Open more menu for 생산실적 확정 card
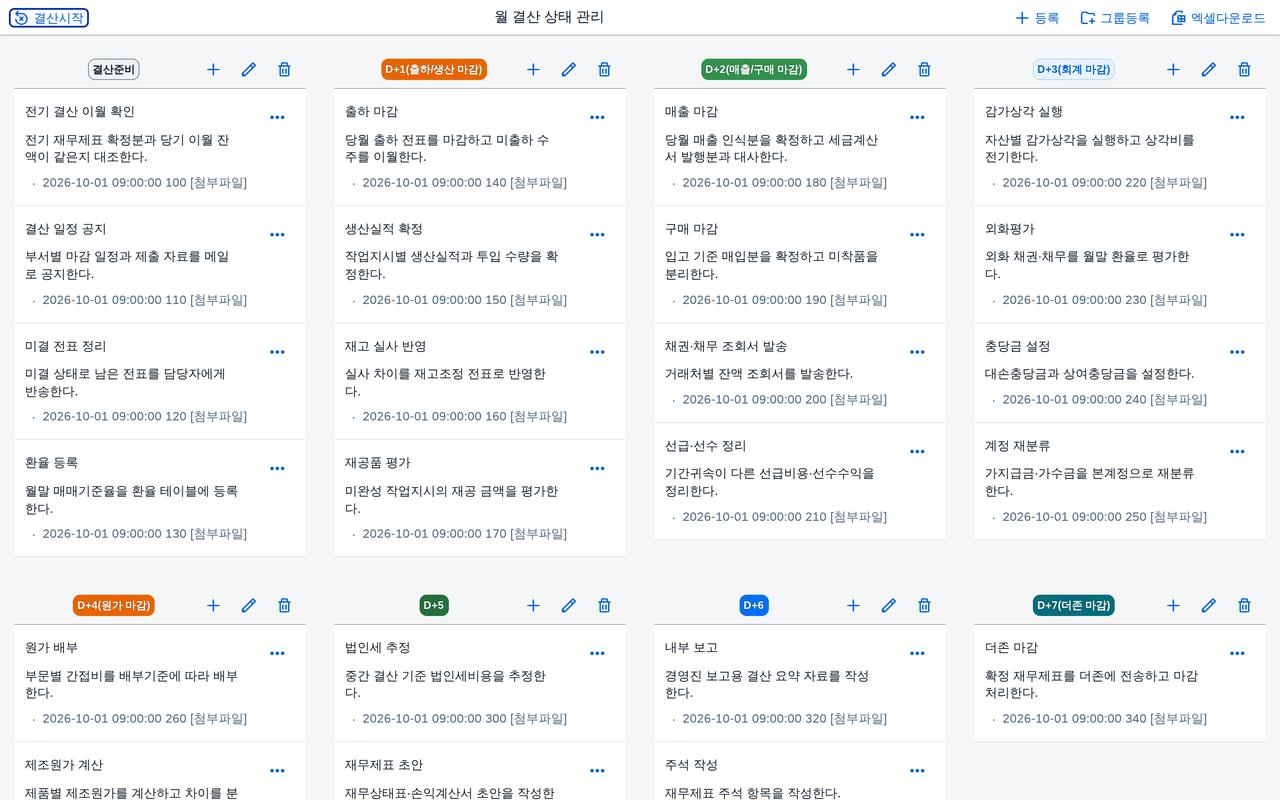1280x800 pixels. 597,235
